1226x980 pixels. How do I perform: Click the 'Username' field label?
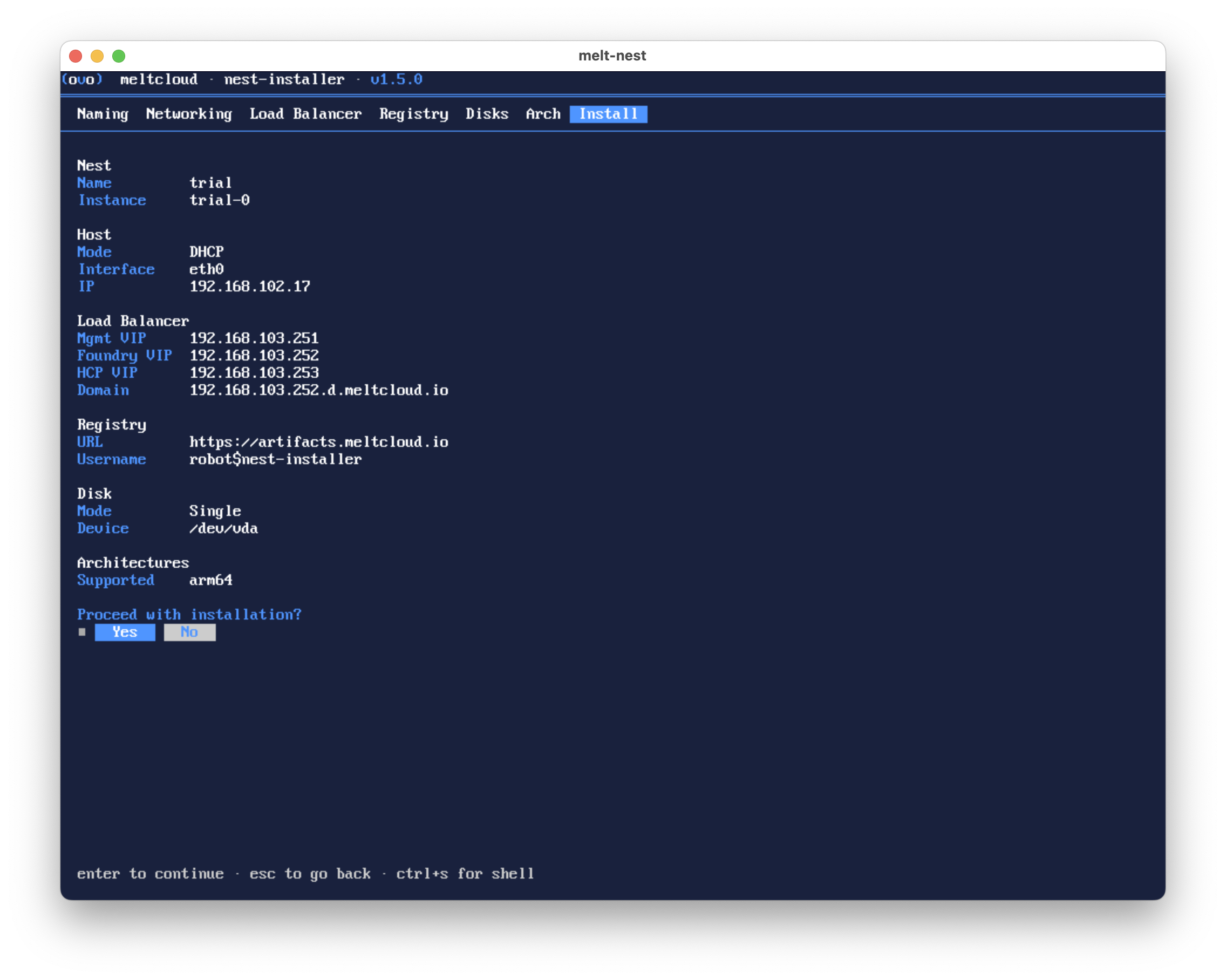pos(112,459)
